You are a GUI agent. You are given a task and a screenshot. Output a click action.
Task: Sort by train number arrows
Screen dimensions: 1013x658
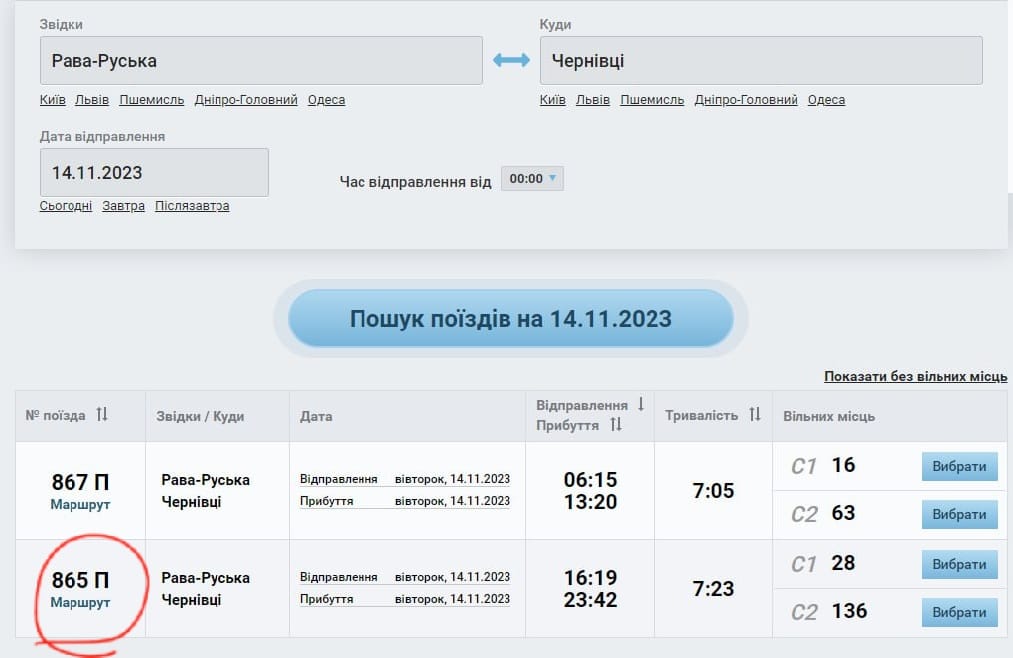(x=102, y=414)
